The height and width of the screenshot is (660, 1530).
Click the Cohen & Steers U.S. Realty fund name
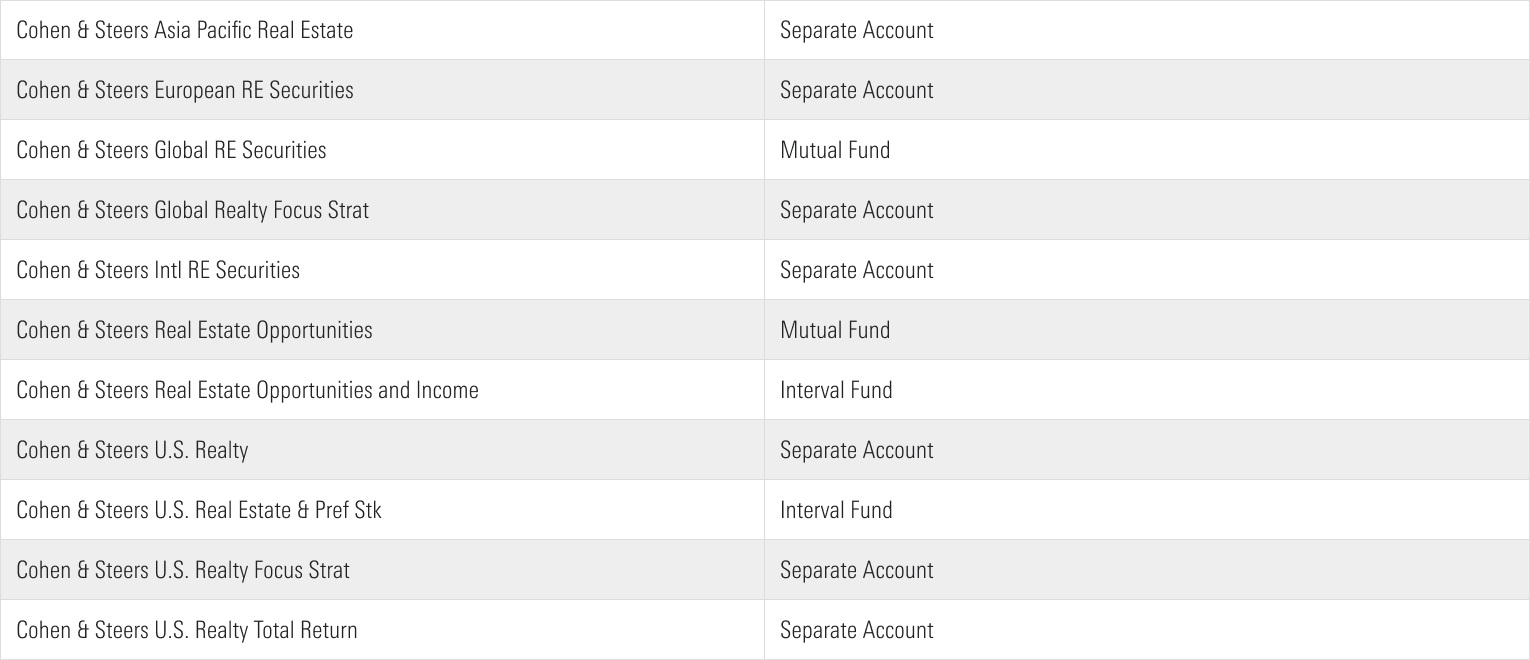tap(132, 450)
